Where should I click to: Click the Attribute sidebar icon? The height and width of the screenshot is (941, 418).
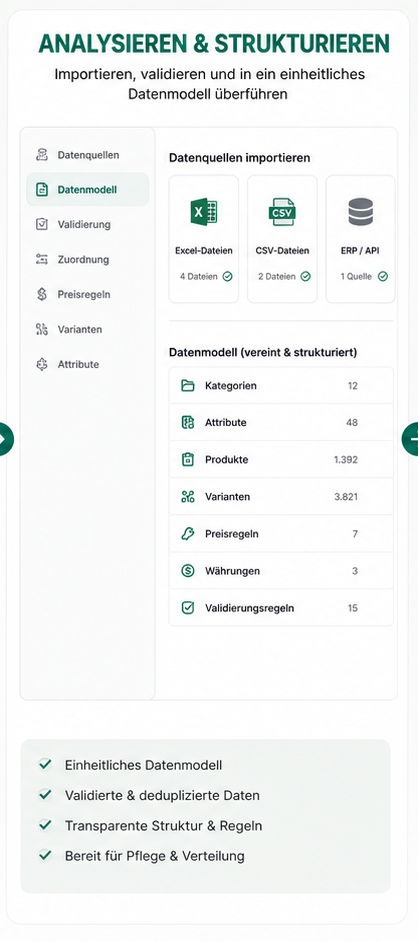tap(41, 364)
